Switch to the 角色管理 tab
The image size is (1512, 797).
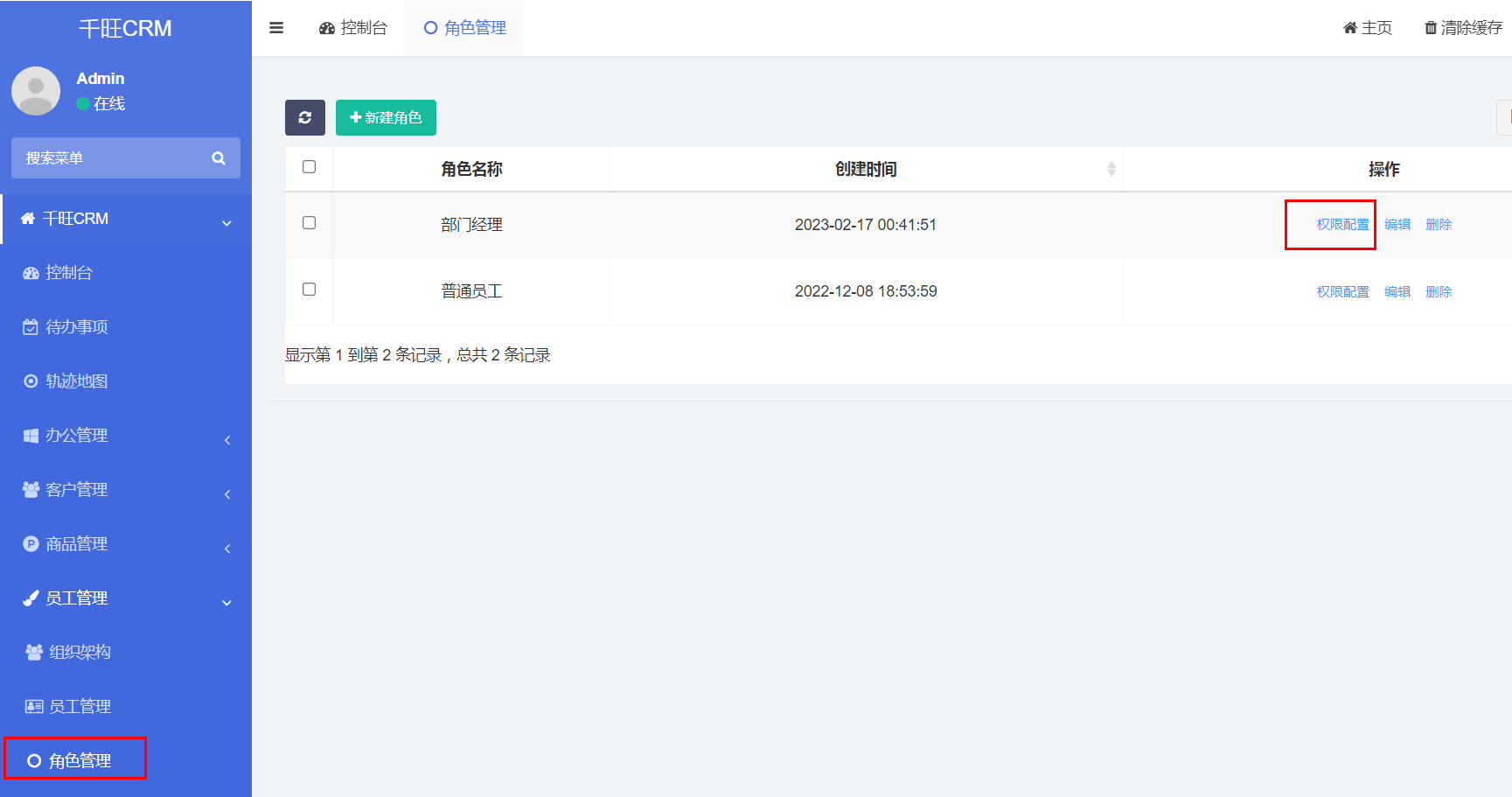point(464,28)
